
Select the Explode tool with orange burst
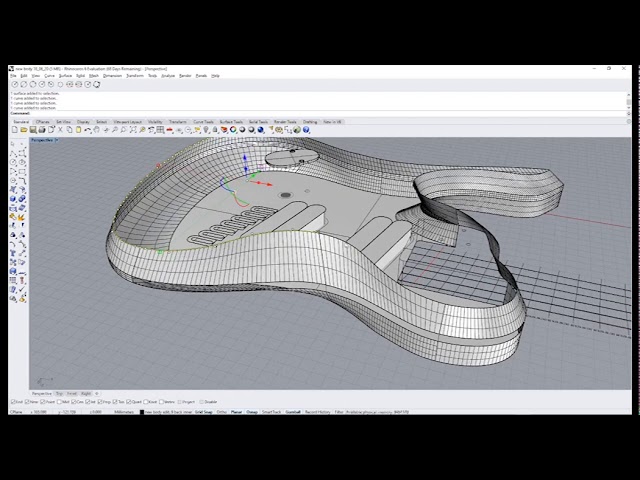(22, 217)
